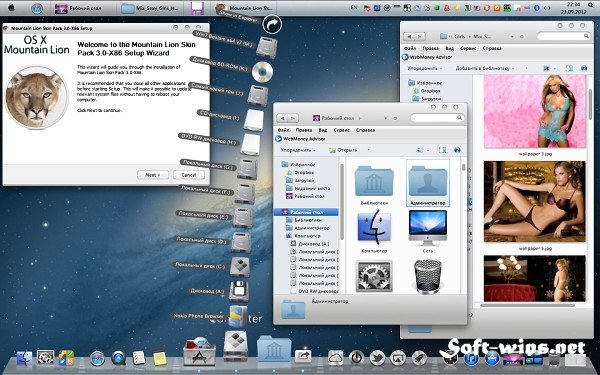Viewport: 600px width, 375px height.
Task: Open Сеть iMac icon in file pane
Action: click(x=428, y=227)
